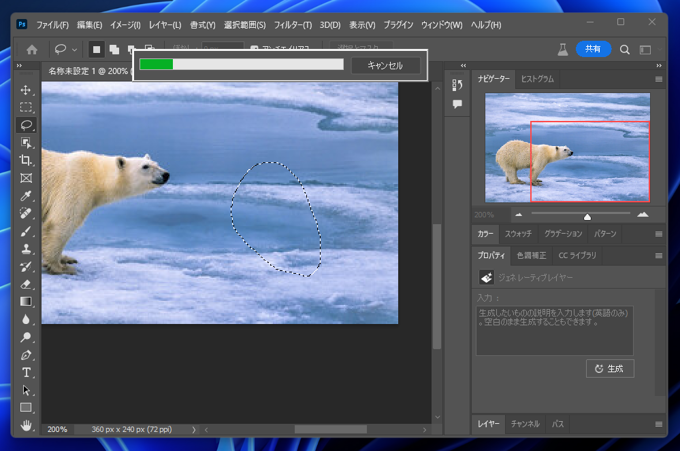Click the blue 共有 share button

(593, 49)
